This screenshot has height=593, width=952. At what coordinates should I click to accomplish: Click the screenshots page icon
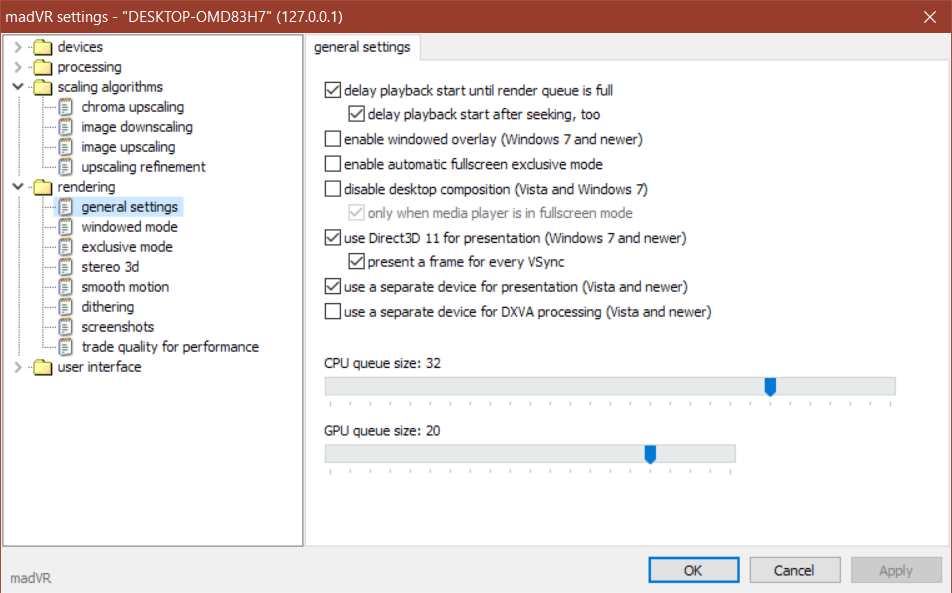(x=66, y=327)
